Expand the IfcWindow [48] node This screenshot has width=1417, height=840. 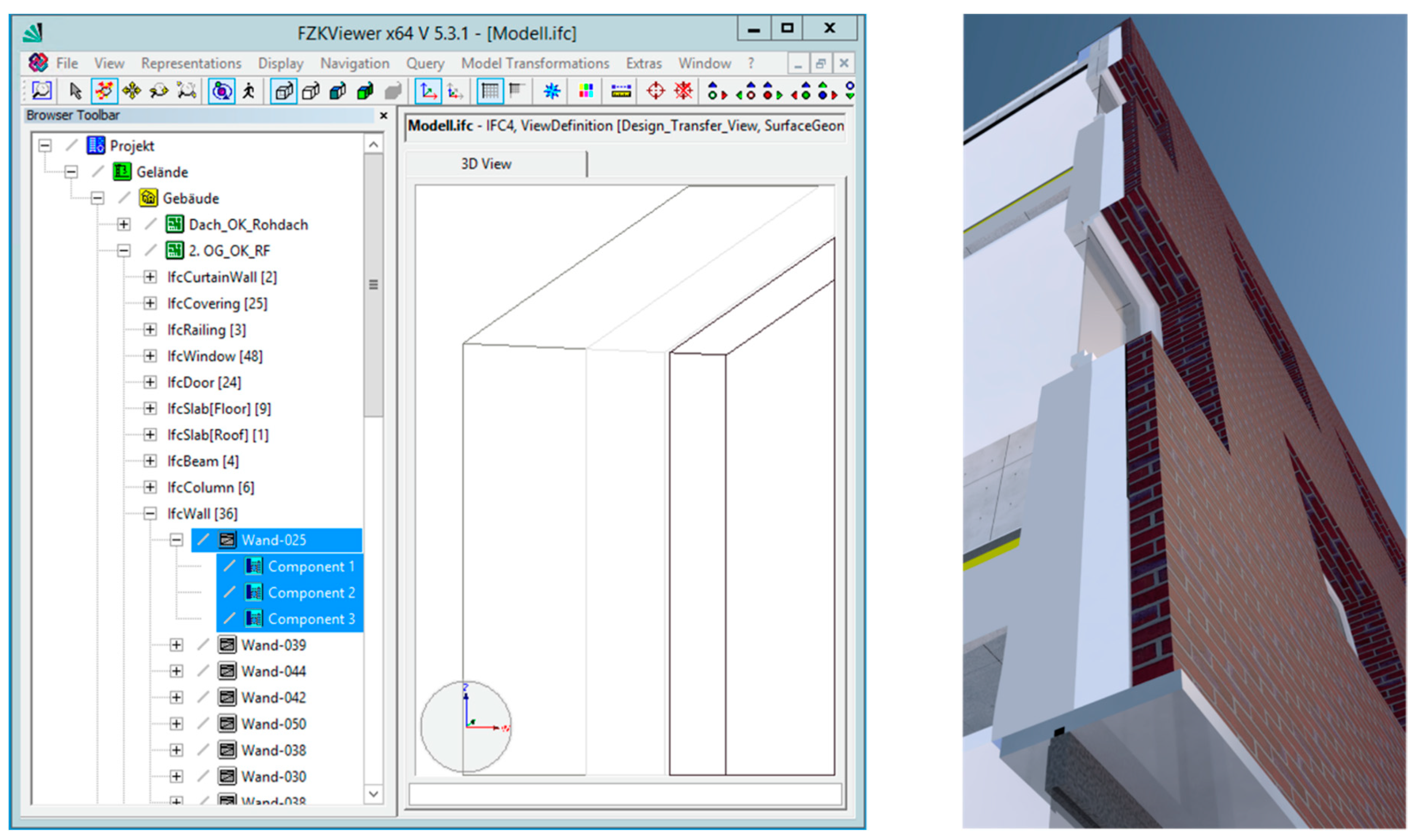click(150, 356)
